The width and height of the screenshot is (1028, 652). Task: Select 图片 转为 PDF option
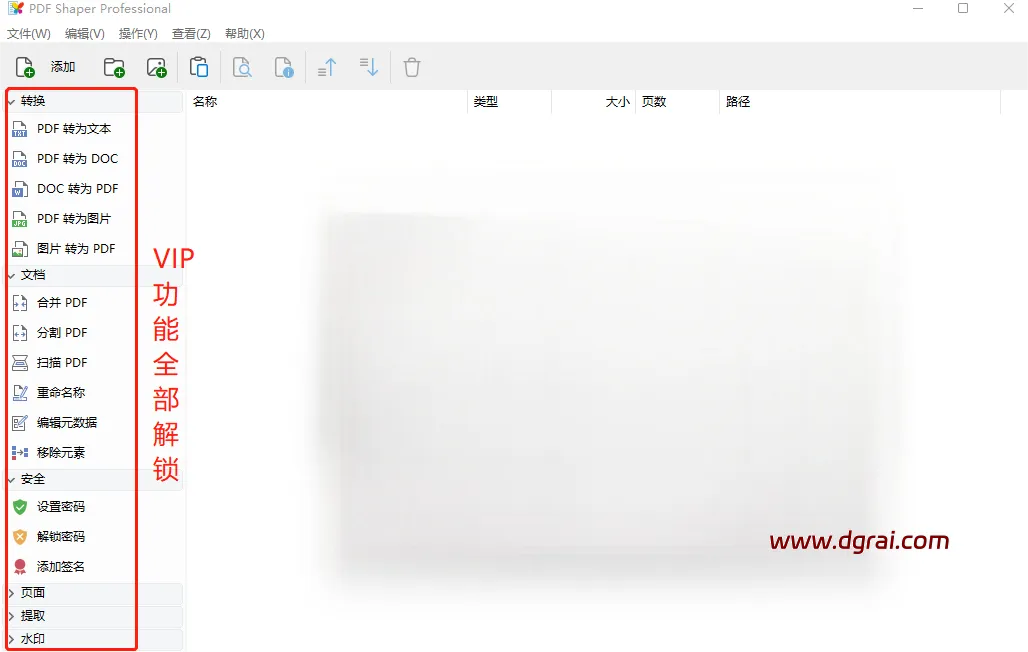pyautogui.click(x=76, y=249)
